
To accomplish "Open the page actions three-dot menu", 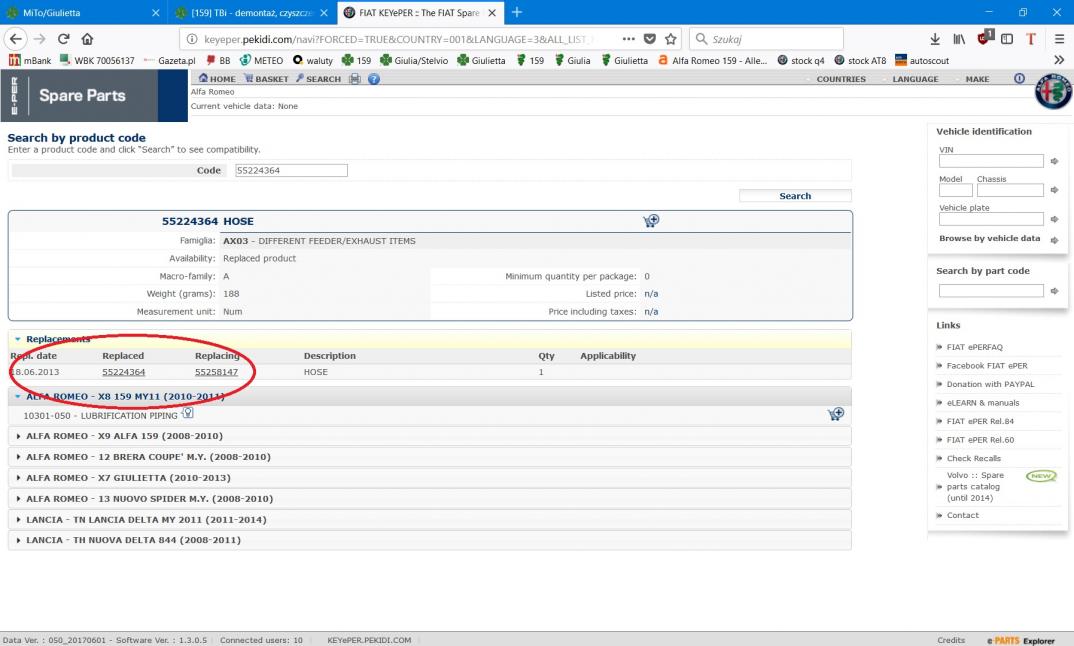I will pyautogui.click(x=628, y=39).
